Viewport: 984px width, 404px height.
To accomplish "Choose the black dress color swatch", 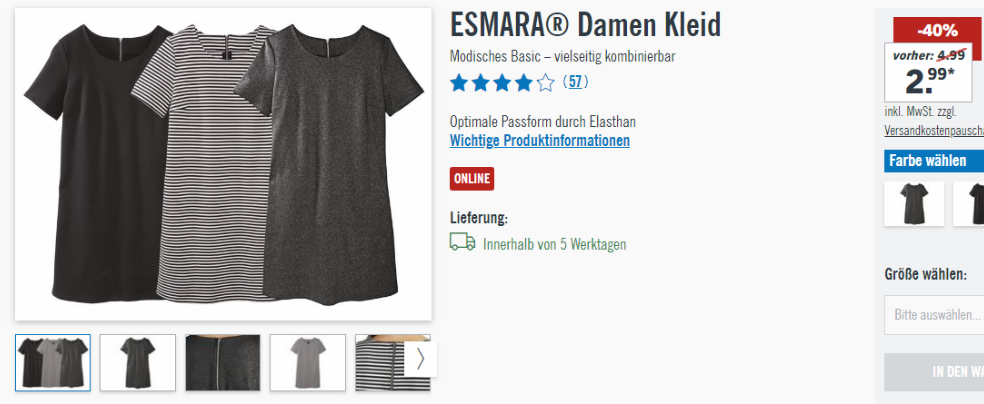I will click(969, 204).
